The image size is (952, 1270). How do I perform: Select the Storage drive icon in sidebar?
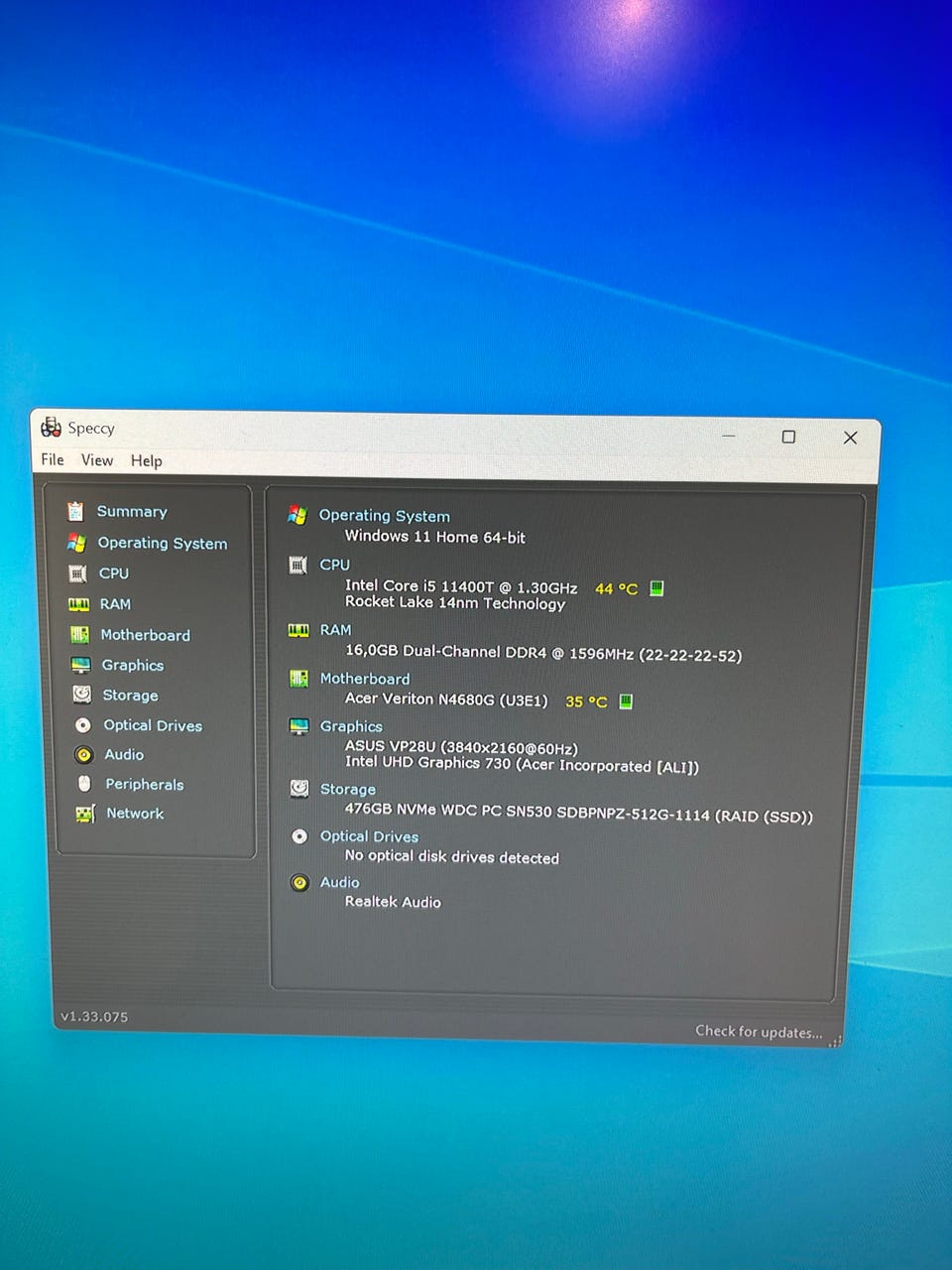pyautogui.click(x=82, y=695)
